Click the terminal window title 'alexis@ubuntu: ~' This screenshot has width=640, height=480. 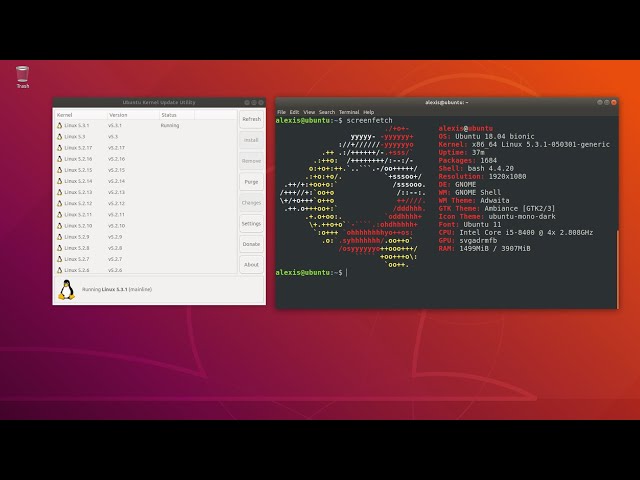point(447,102)
